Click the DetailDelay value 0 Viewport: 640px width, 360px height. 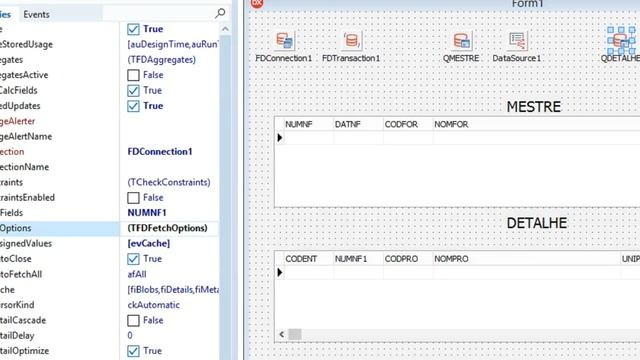[x=130, y=336]
